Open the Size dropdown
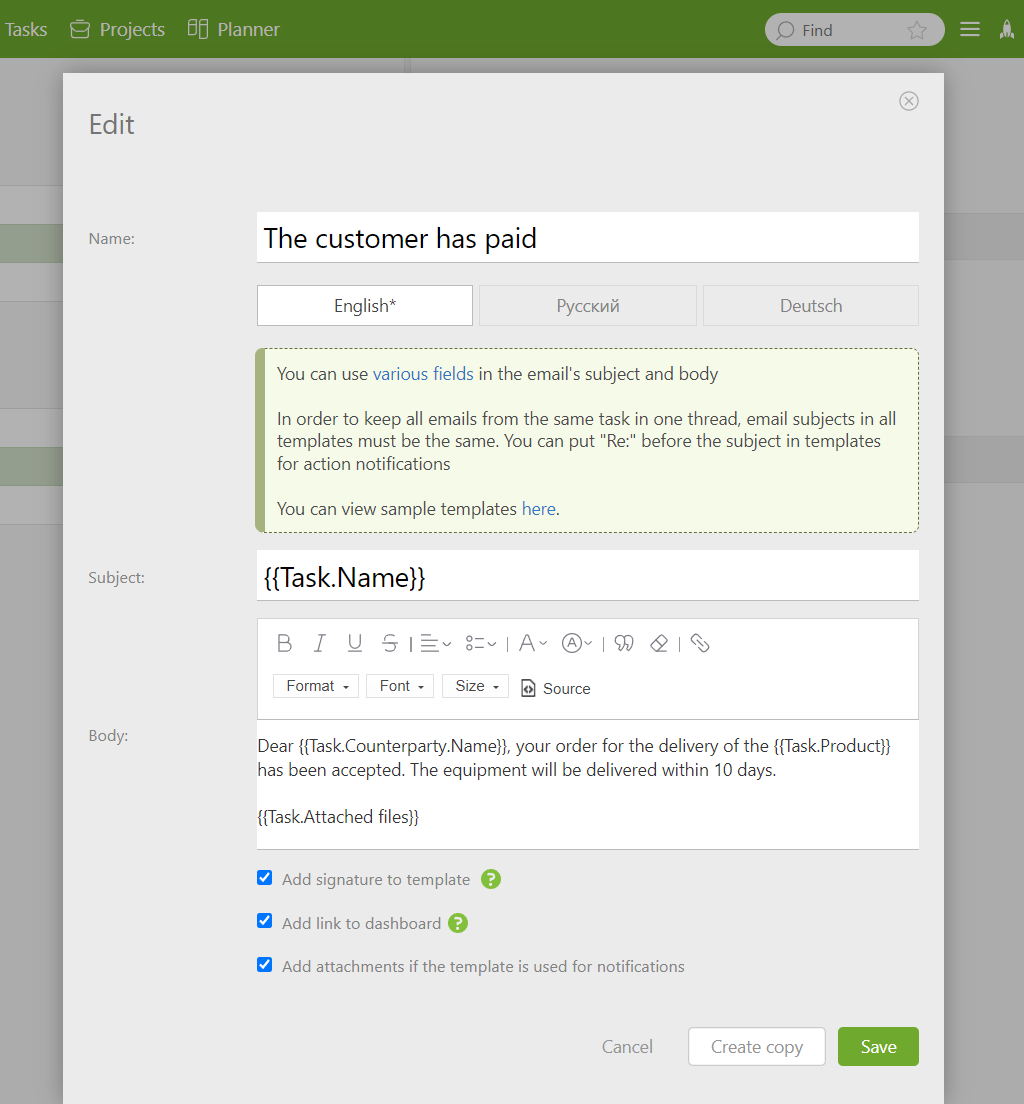Image resolution: width=1024 pixels, height=1104 pixels. 475,686
